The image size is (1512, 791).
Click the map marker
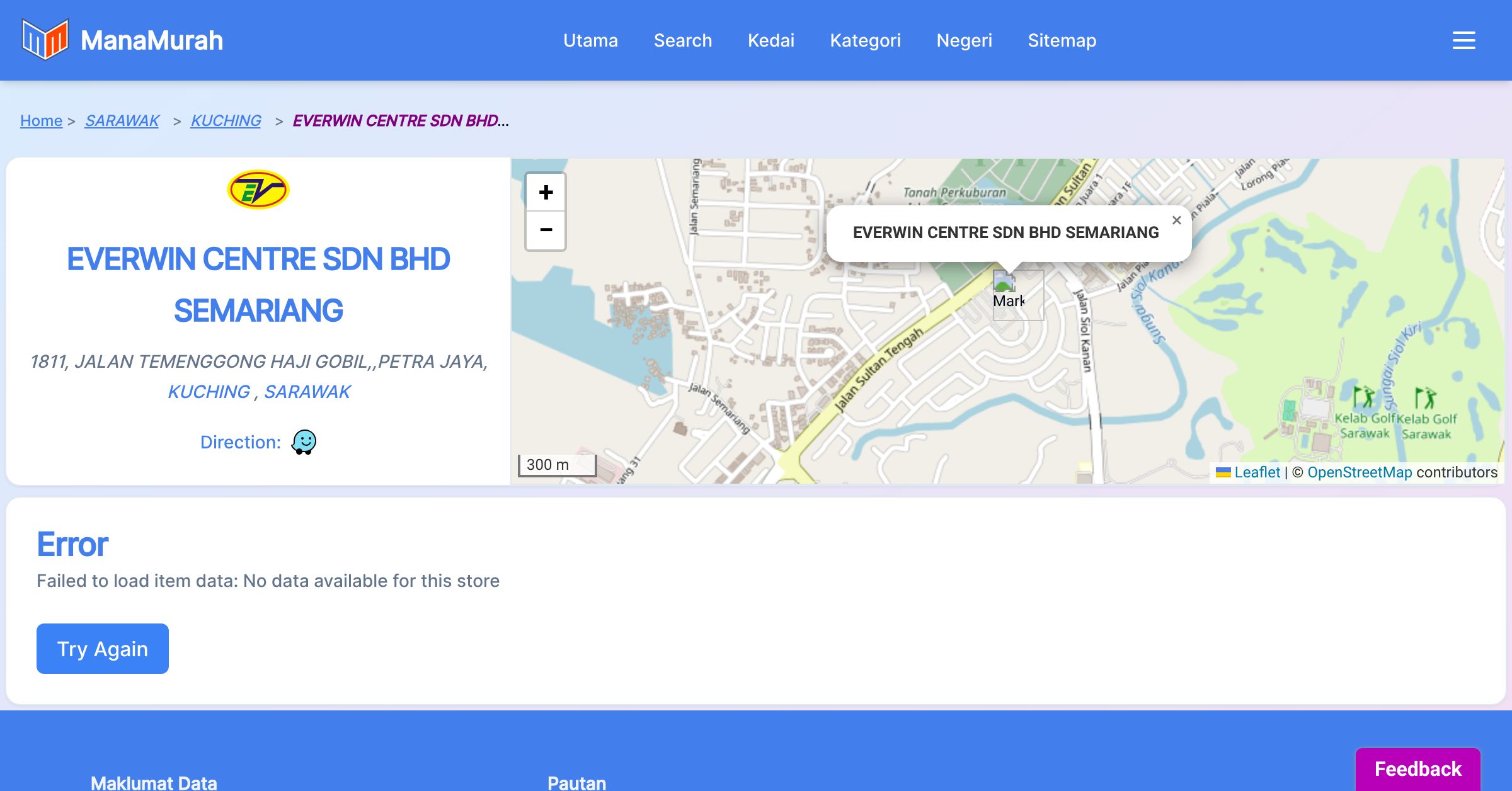1016,294
